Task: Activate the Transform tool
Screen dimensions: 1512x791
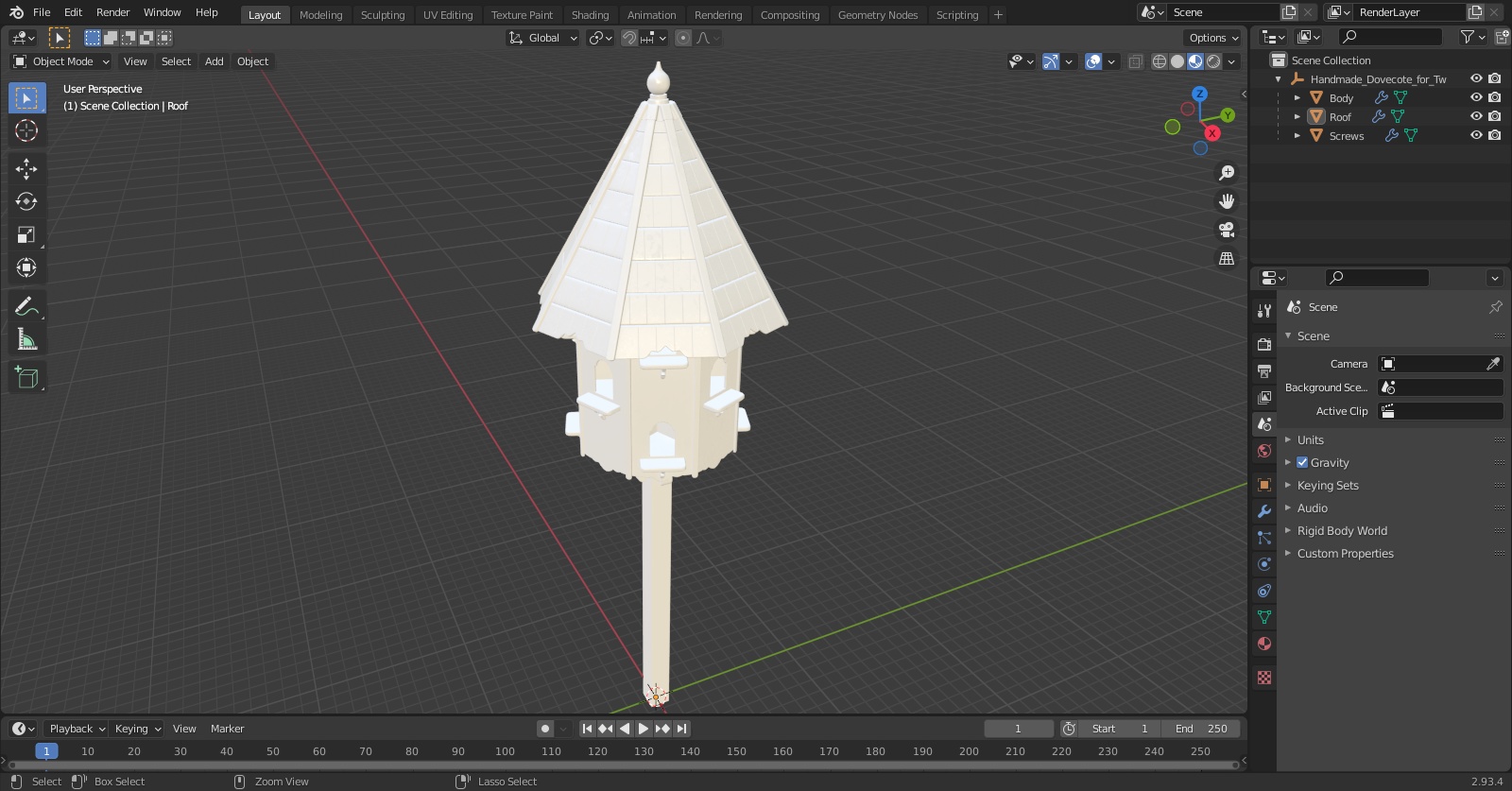Action: coord(26,267)
